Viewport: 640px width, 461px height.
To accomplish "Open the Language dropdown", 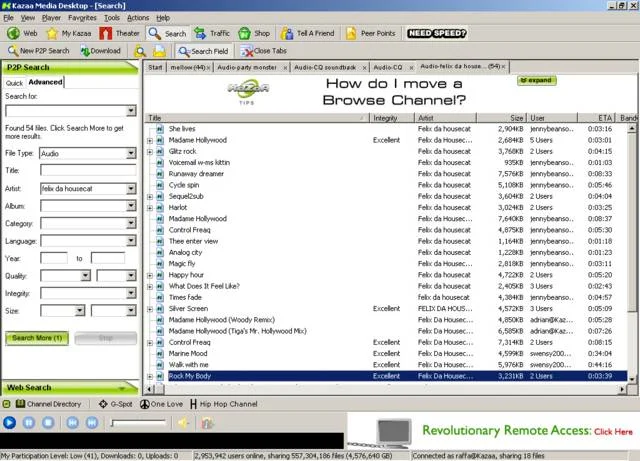I will [x=131, y=241].
